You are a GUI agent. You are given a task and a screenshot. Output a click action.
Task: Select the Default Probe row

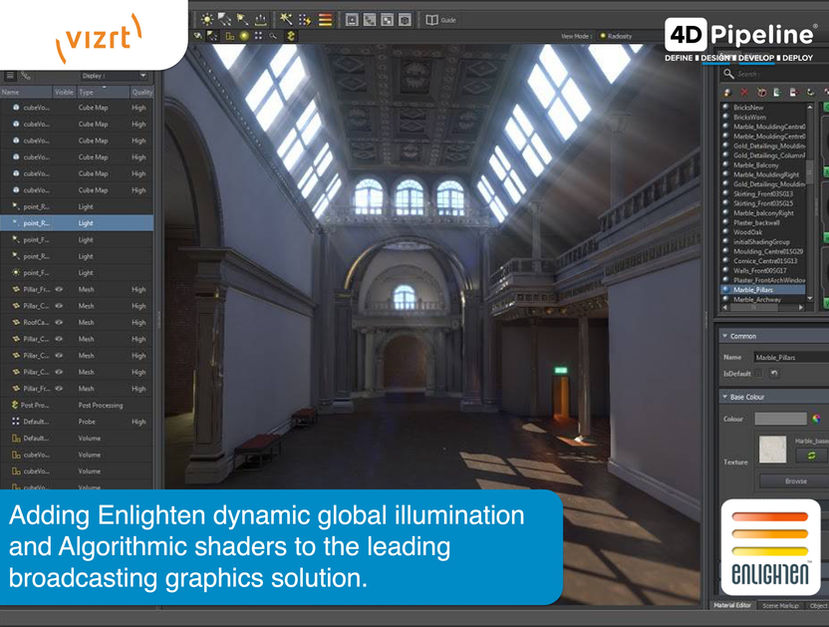[77, 421]
